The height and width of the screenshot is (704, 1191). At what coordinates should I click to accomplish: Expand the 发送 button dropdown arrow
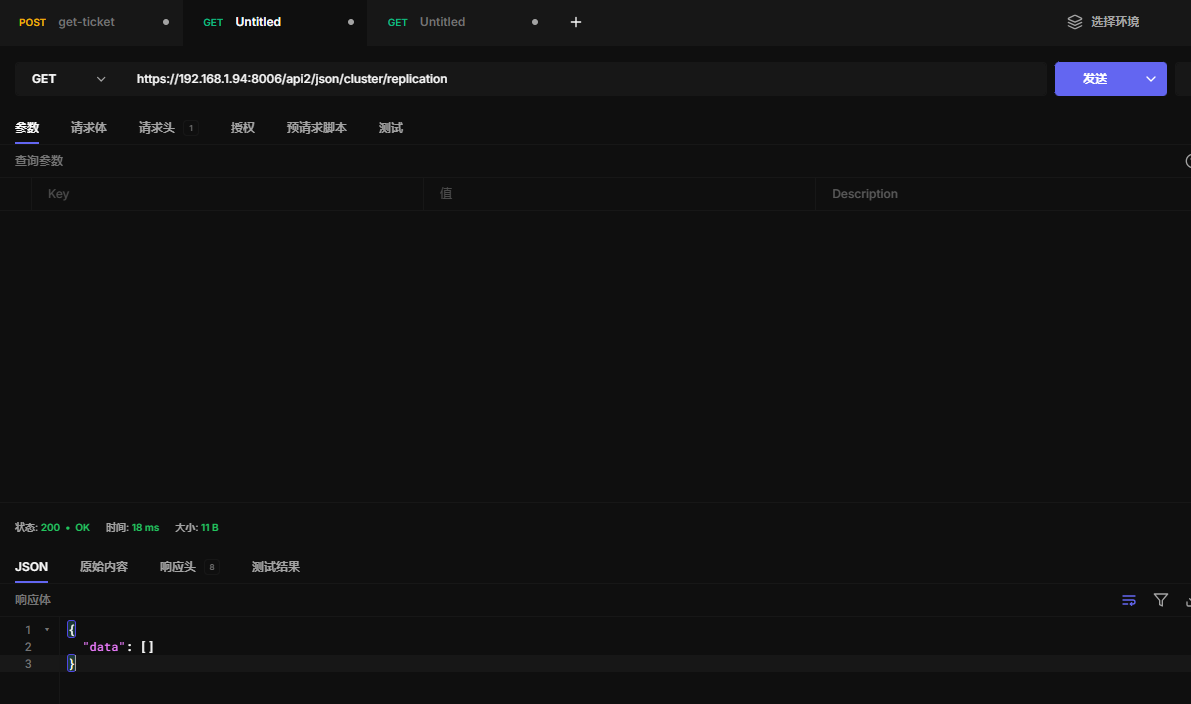click(x=1150, y=79)
